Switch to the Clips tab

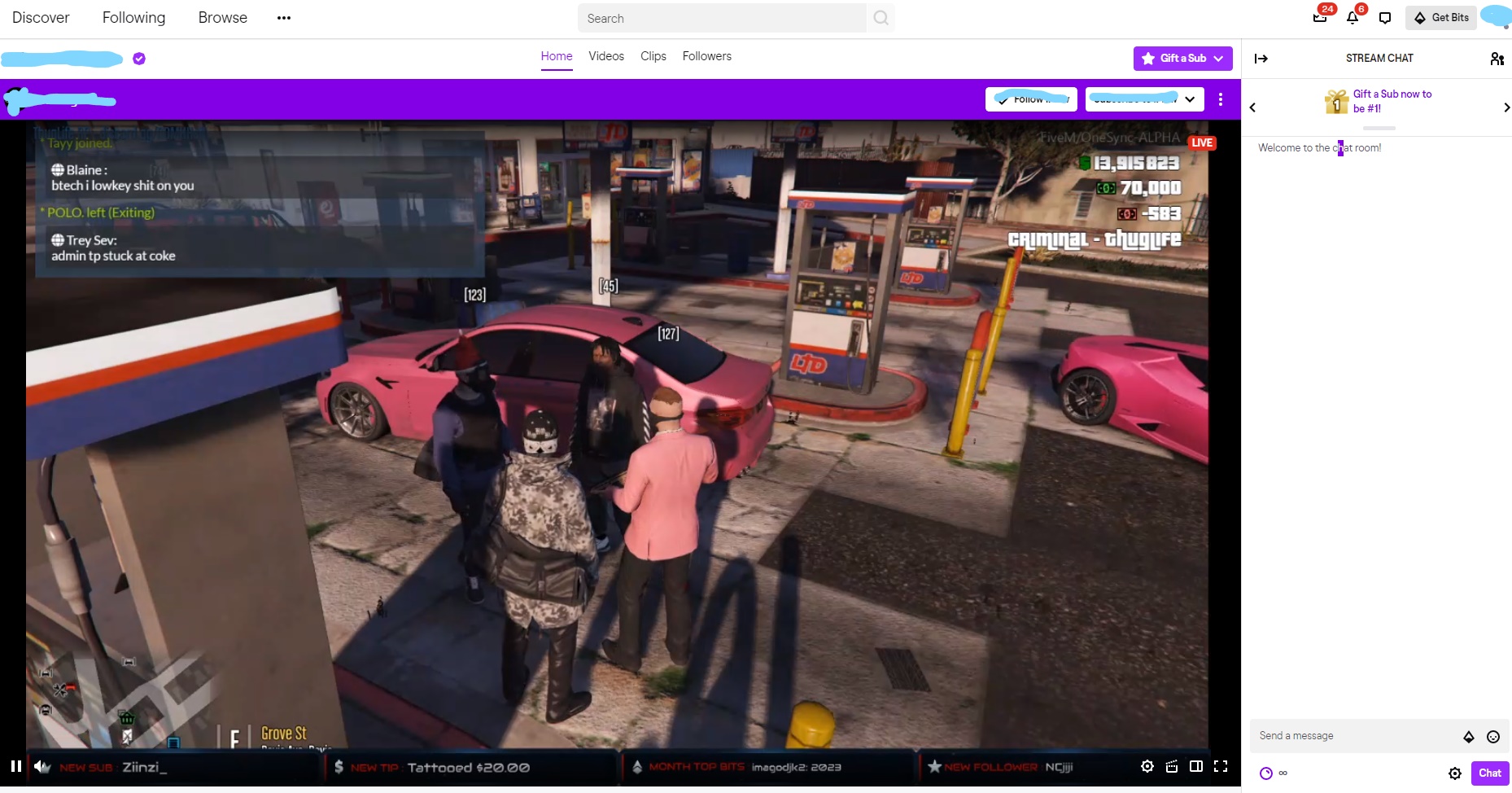653,56
